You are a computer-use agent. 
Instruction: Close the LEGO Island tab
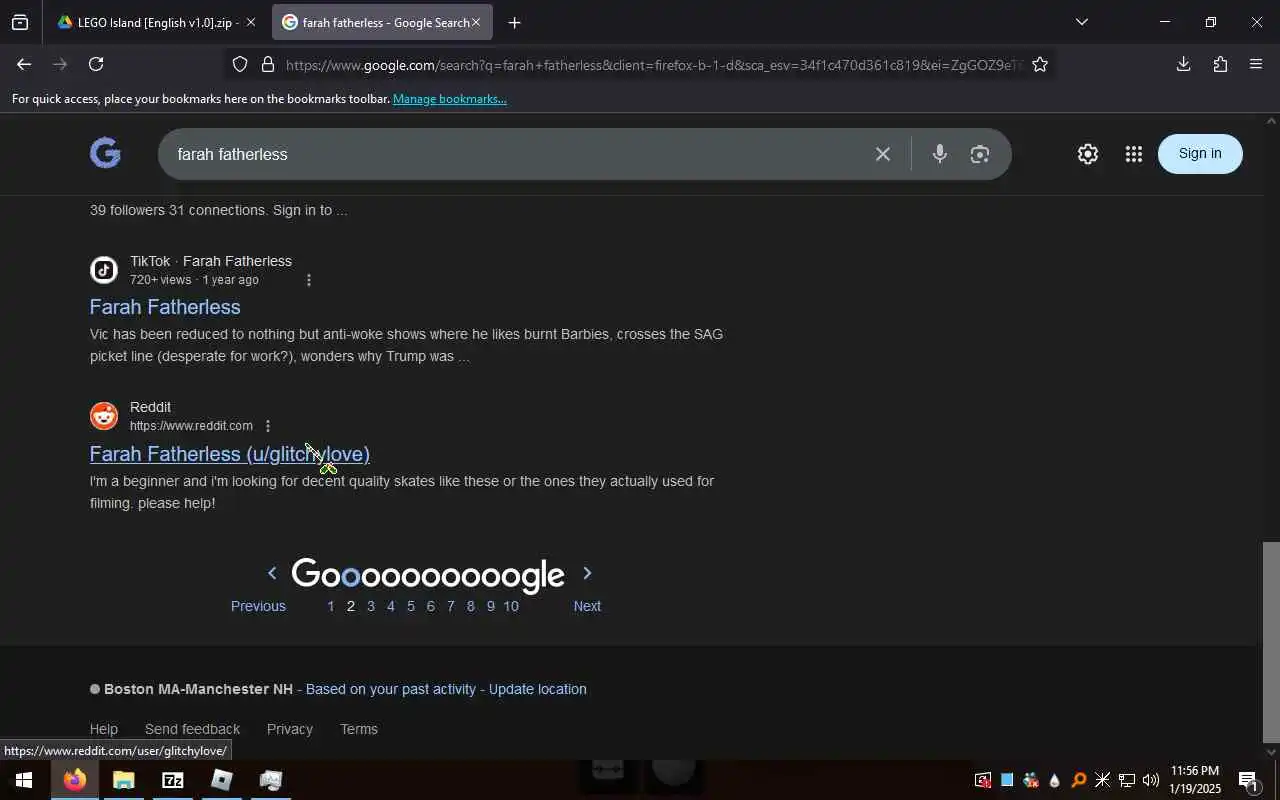pyautogui.click(x=251, y=22)
